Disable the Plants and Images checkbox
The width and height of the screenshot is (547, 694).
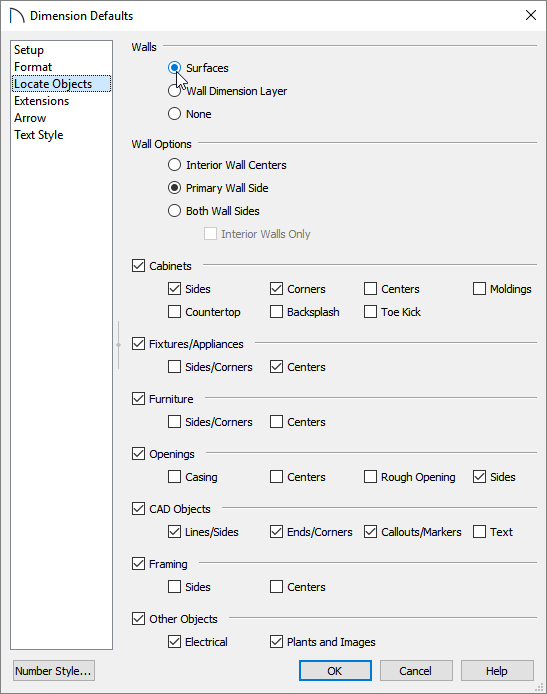pyautogui.click(x=277, y=641)
